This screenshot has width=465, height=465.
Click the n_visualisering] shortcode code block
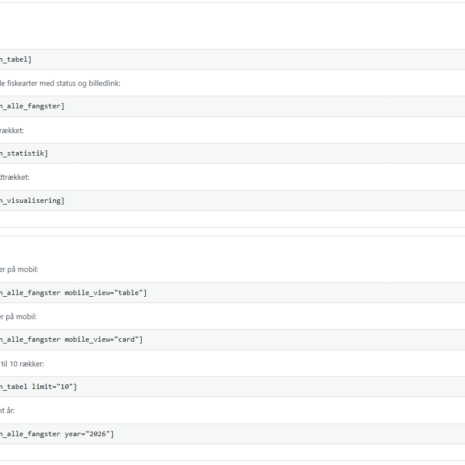click(x=232, y=201)
